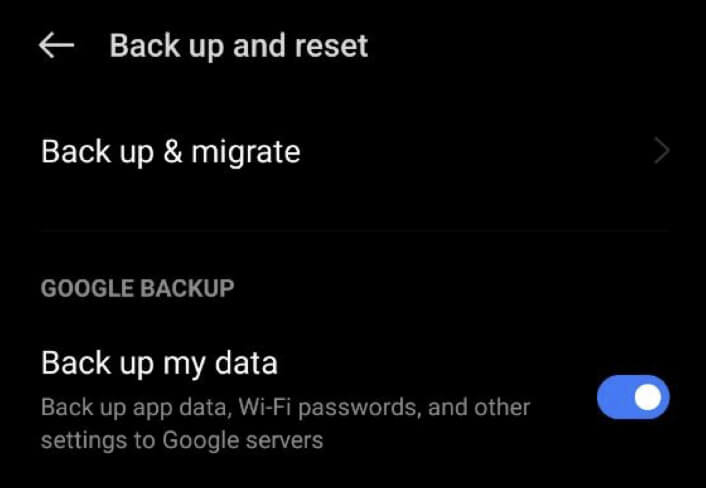Turn off the Back up my data toggle
Image resolution: width=706 pixels, height=488 pixels.
pos(632,397)
